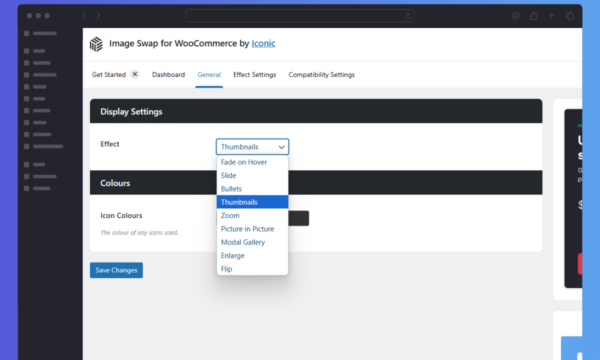Viewport: 600px width, 360px height.
Task: Click the Iconic cube logo icon
Action: click(96, 44)
